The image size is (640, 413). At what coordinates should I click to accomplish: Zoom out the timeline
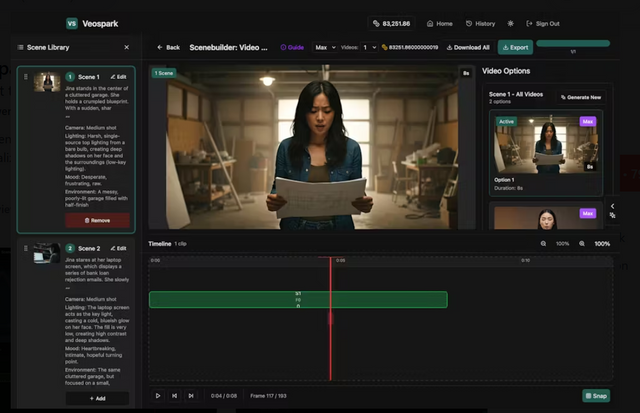543,244
